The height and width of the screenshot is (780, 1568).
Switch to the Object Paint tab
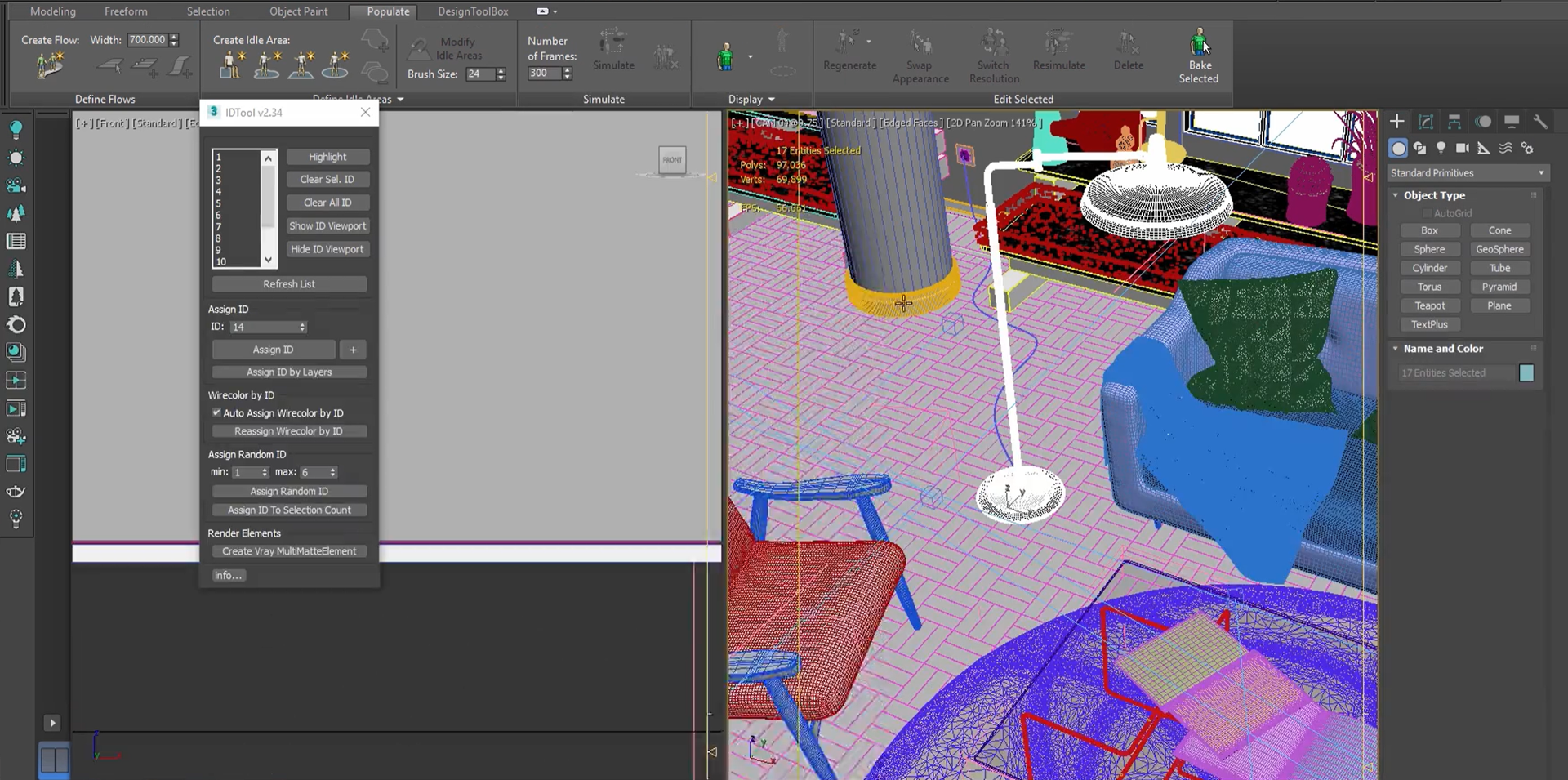(x=298, y=11)
